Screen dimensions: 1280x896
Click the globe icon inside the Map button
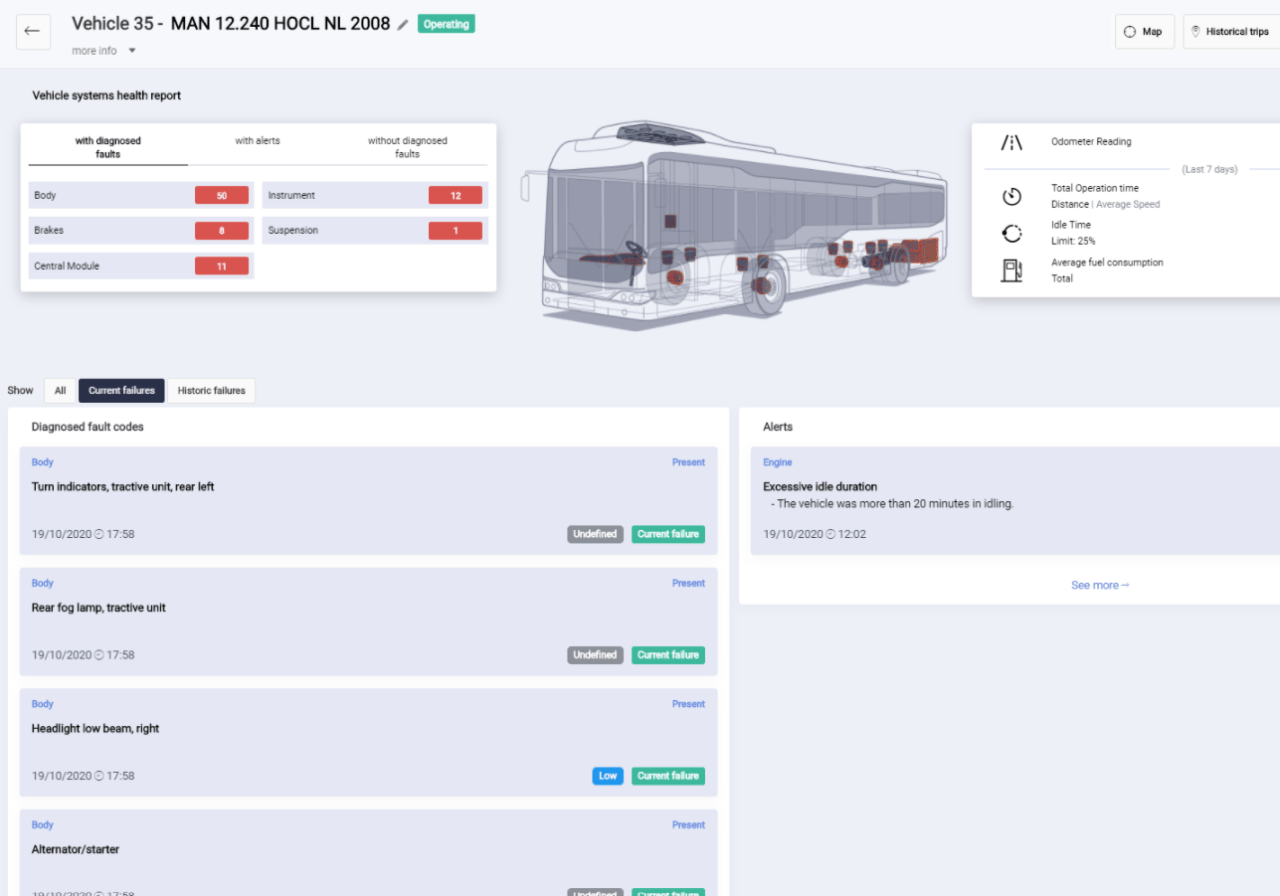click(1128, 31)
